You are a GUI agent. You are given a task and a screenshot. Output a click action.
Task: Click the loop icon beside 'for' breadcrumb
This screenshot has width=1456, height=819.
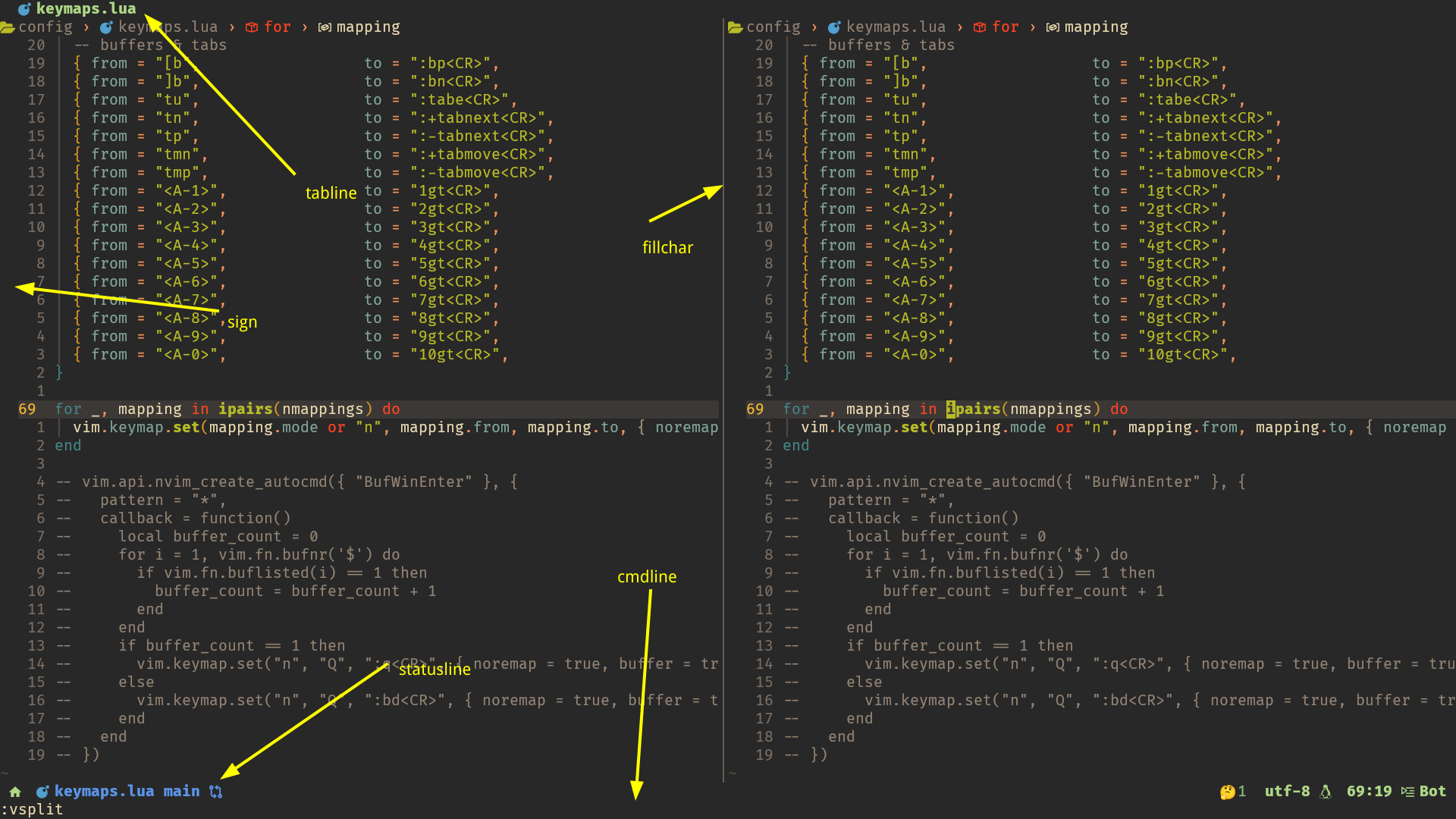point(250,27)
